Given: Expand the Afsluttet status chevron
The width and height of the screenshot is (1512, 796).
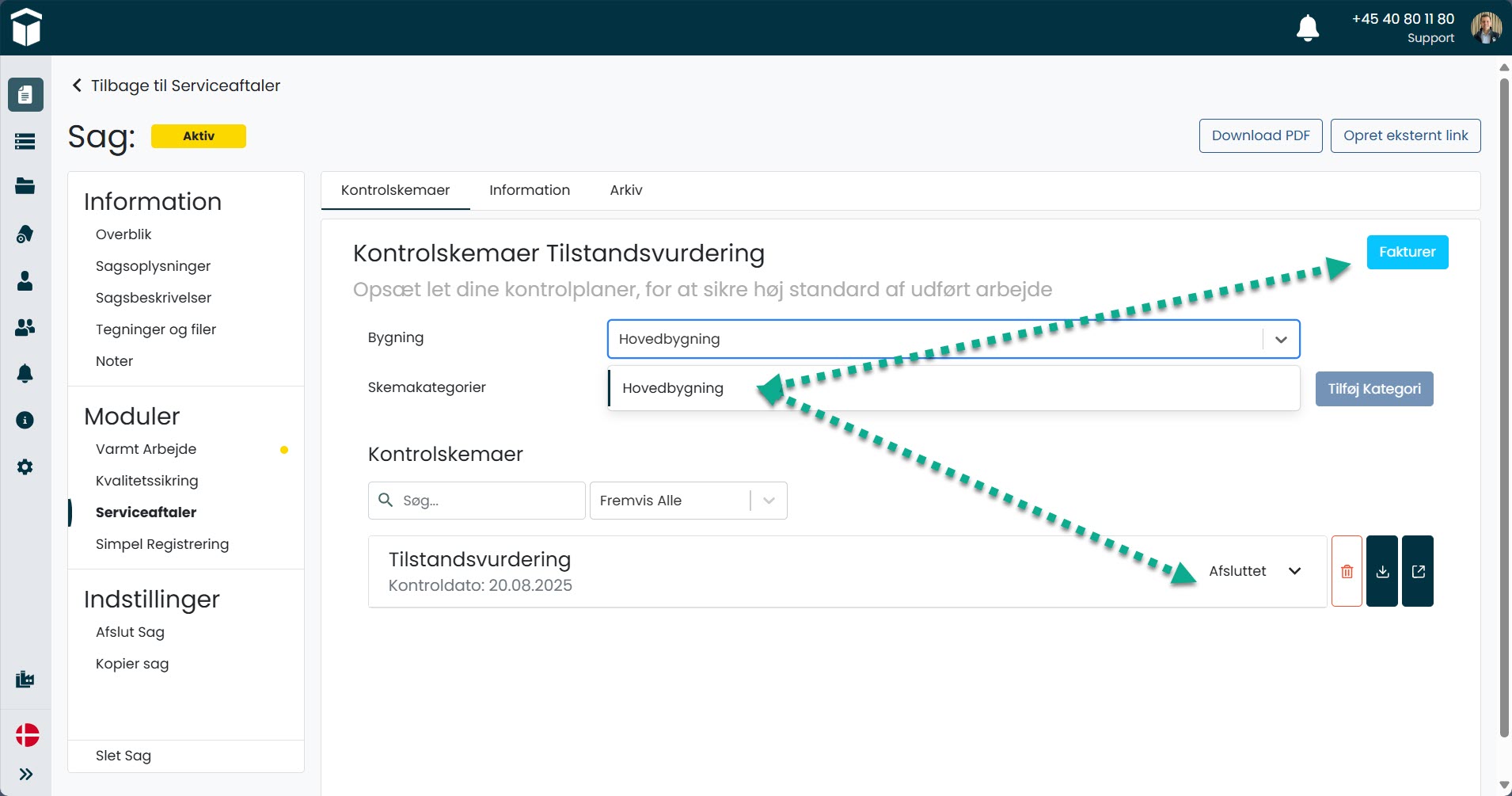Looking at the screenshot, I should pos(1295,571).
